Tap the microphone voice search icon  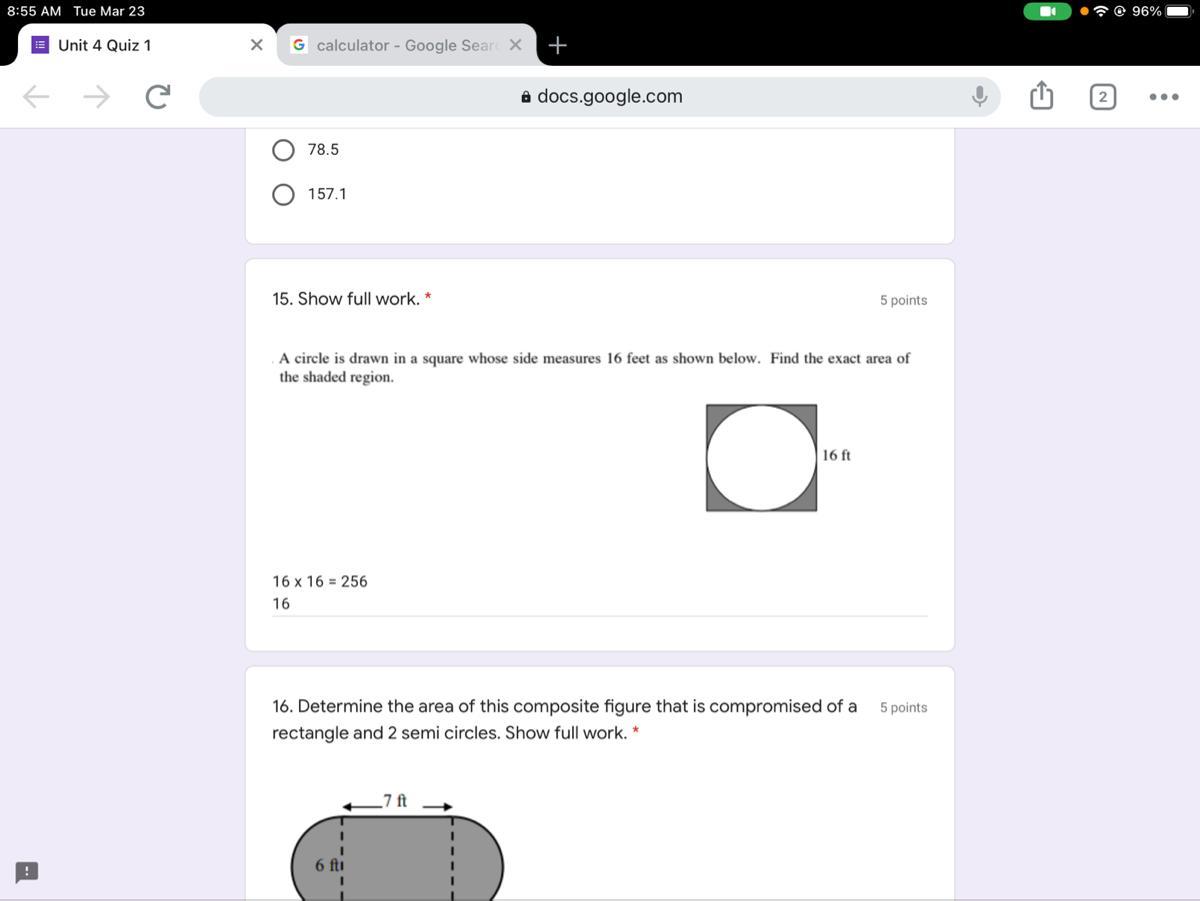click(980, 96)
